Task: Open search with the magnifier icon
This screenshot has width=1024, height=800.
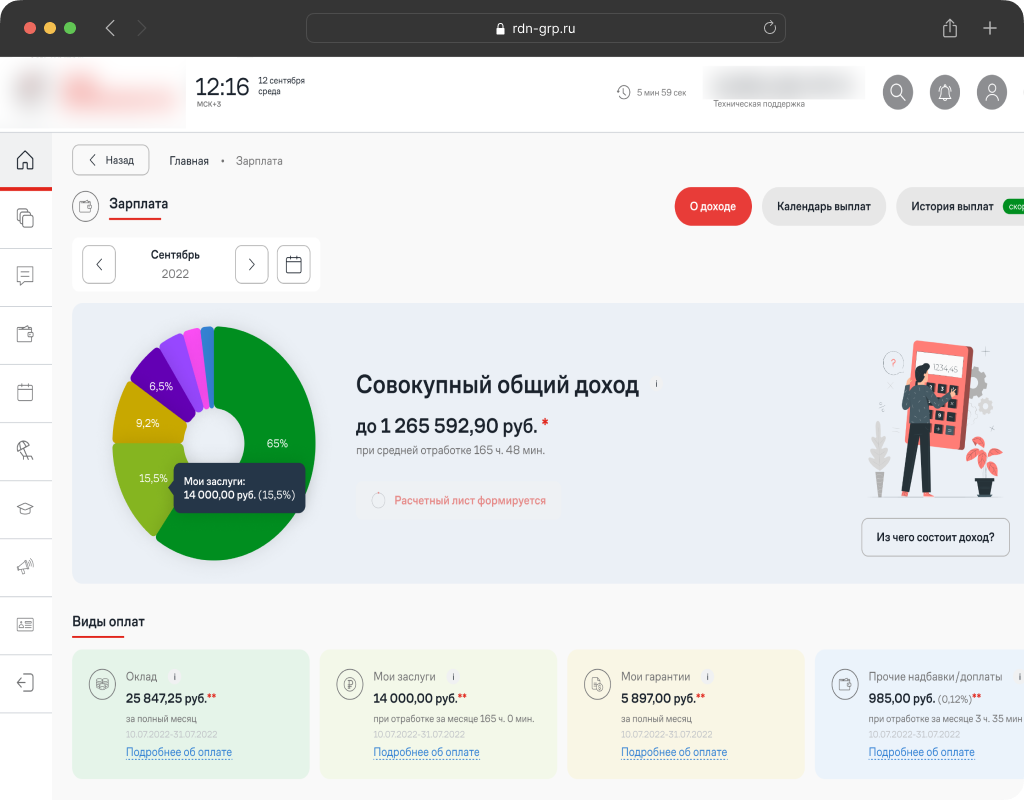Action: coord(898,93)
